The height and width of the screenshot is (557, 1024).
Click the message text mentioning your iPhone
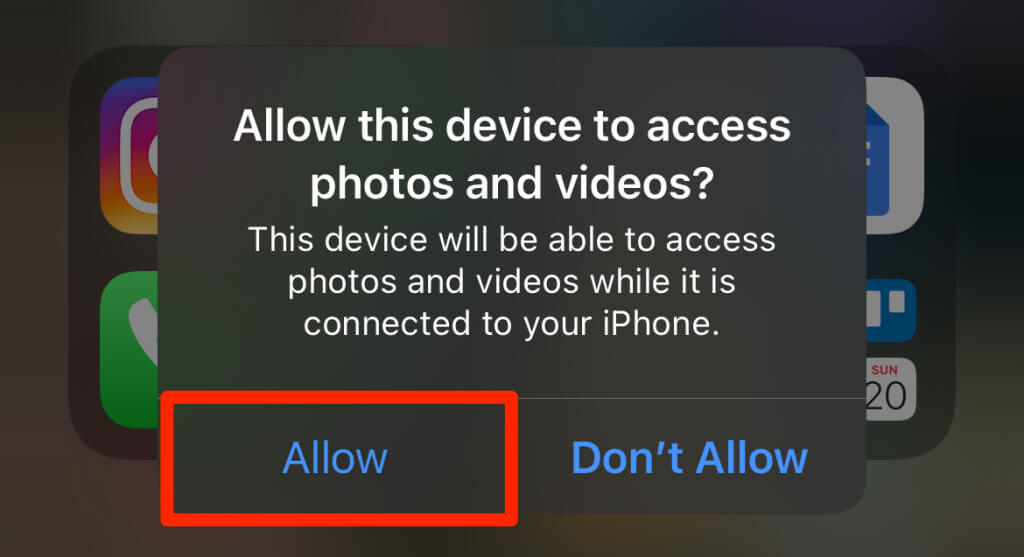tap(512, 281)
